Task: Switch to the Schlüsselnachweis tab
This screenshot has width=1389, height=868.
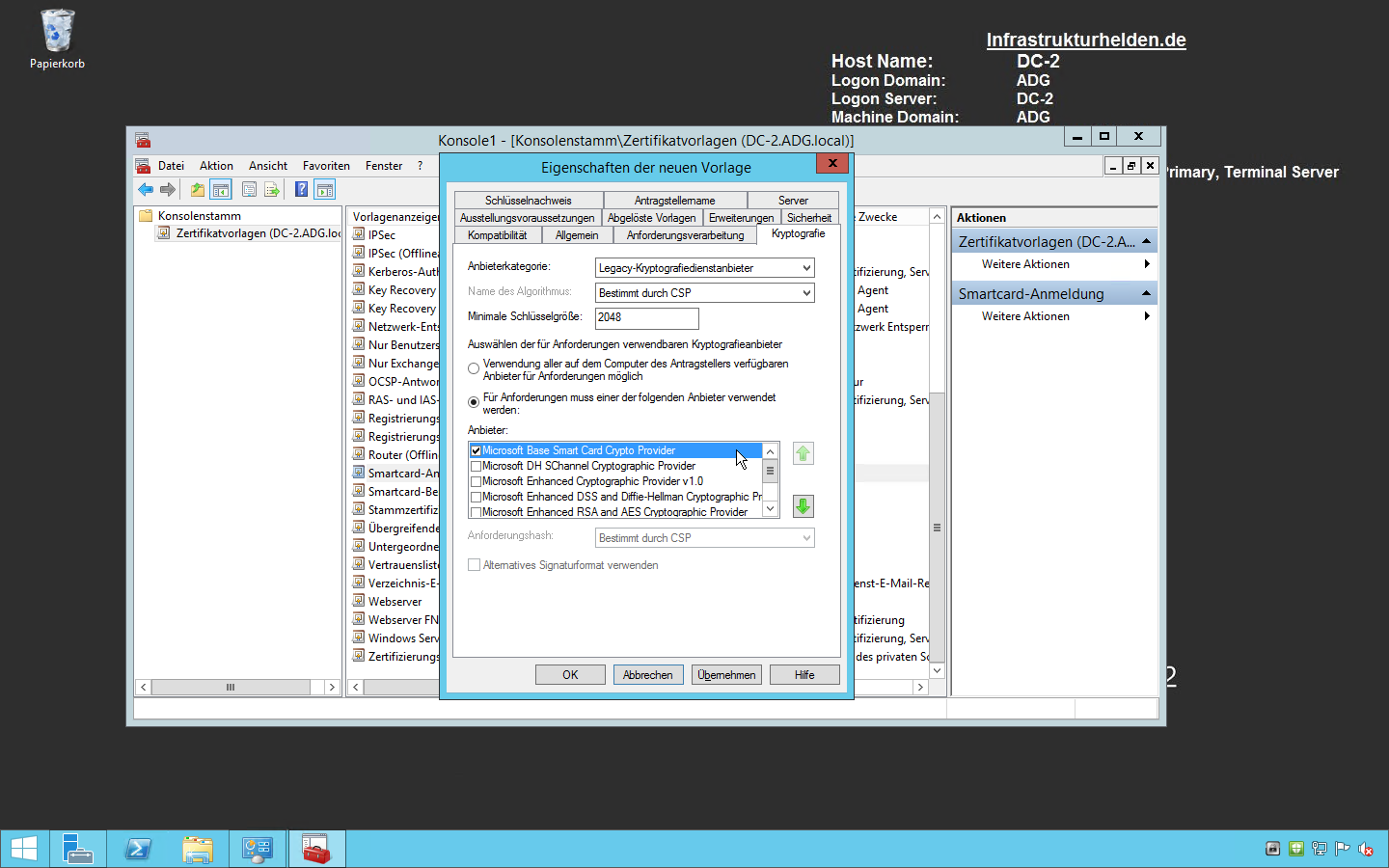Action: [529, 201]
